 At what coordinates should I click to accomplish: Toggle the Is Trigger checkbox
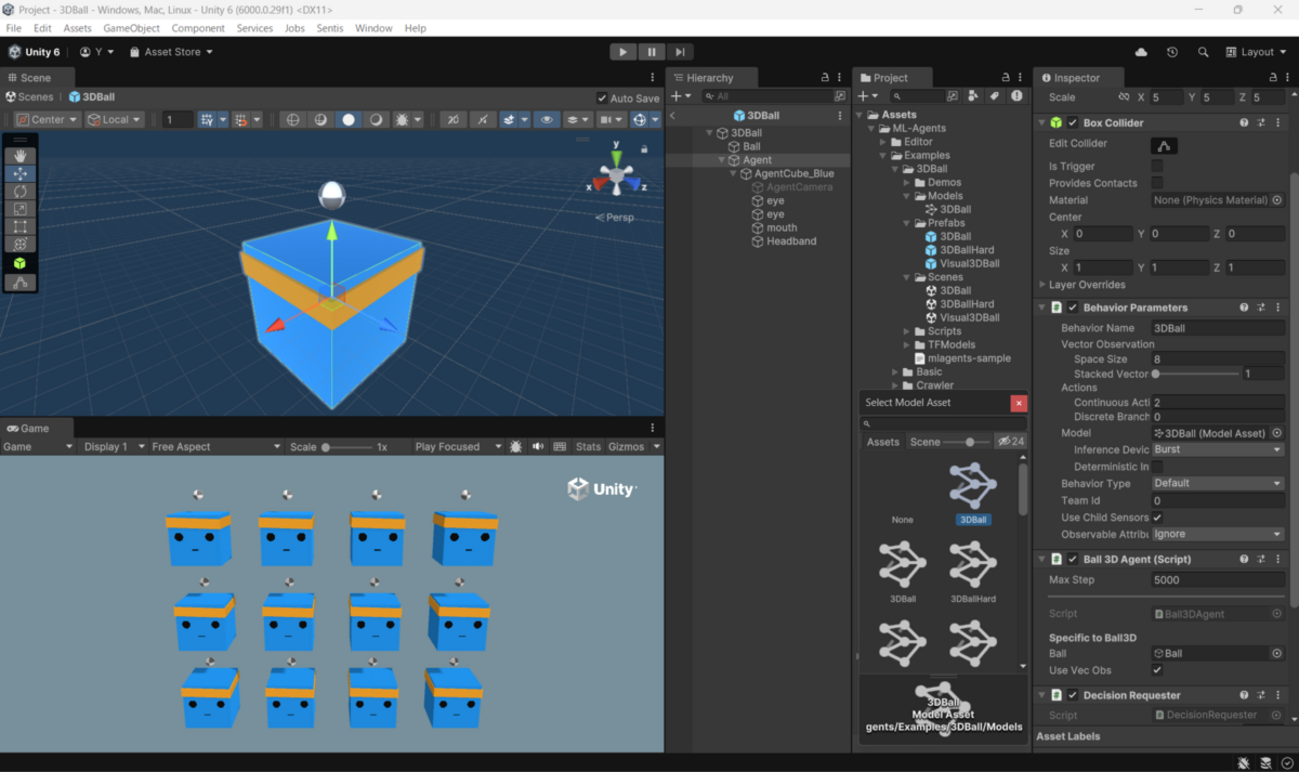1157,166
